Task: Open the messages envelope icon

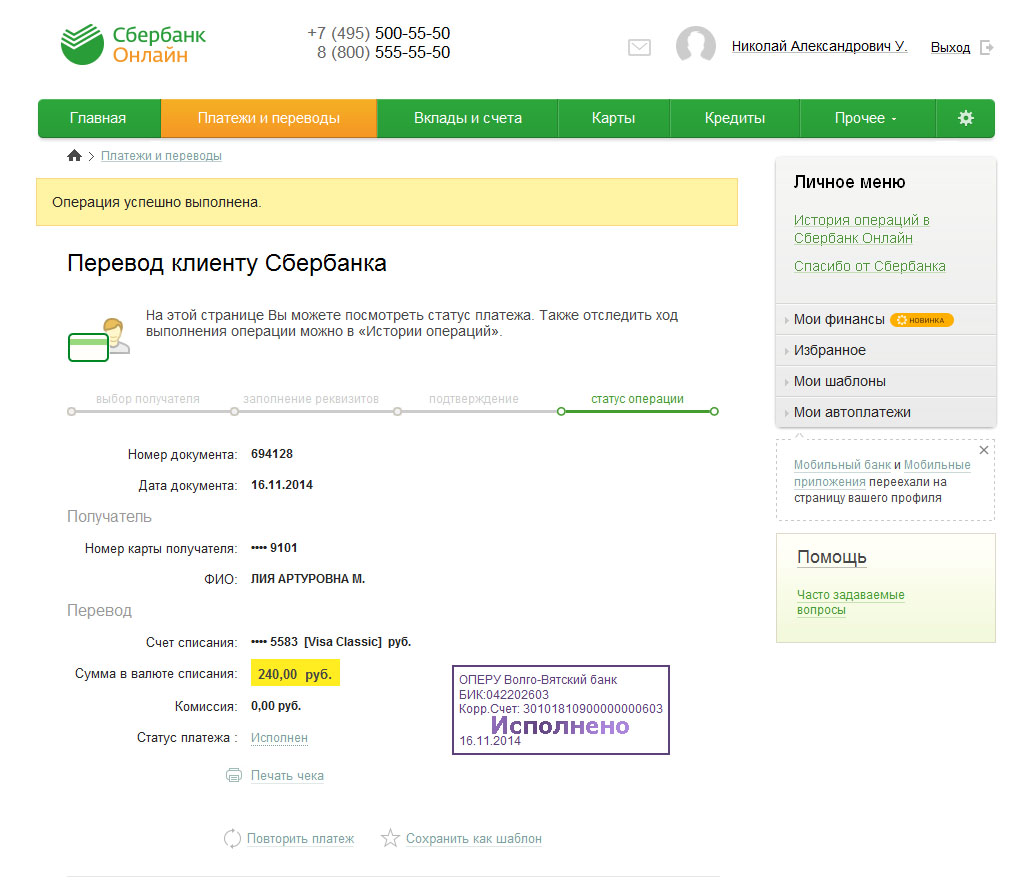Action: coord(639,47)
